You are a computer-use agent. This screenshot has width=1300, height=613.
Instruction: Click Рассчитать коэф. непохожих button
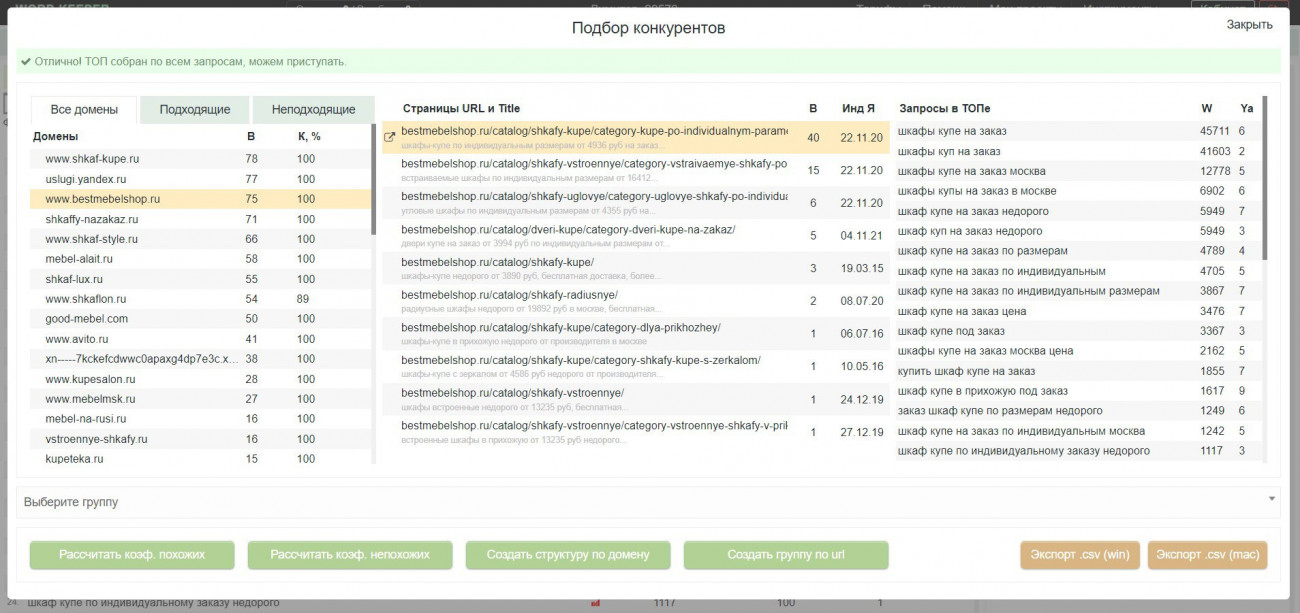point(350,555)
